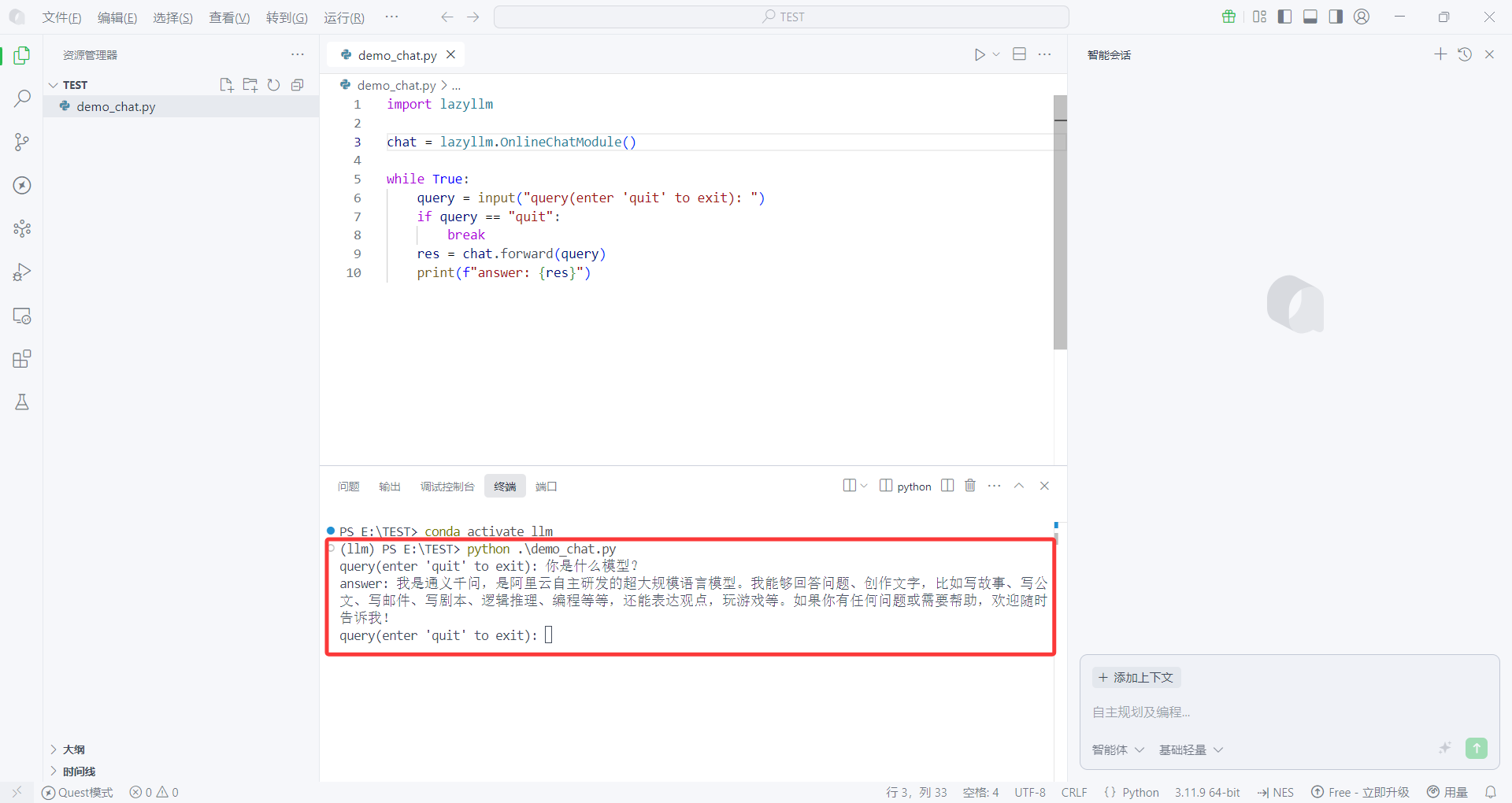Switch to the 输出 panel tab
The image size is (1512, 803).
point(390,487)
